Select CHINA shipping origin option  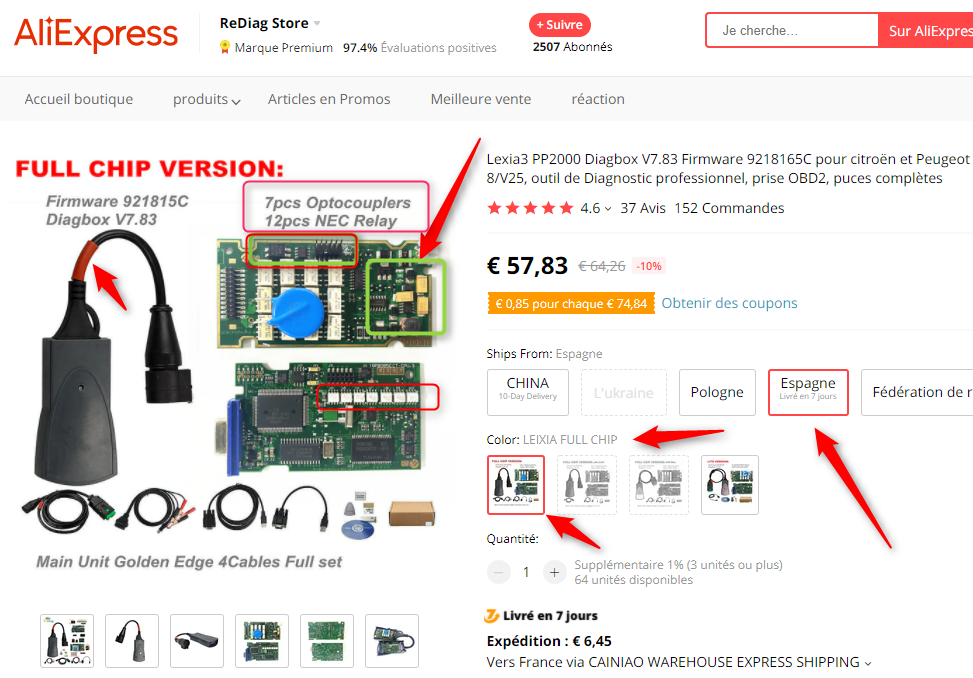coord(527,392)
